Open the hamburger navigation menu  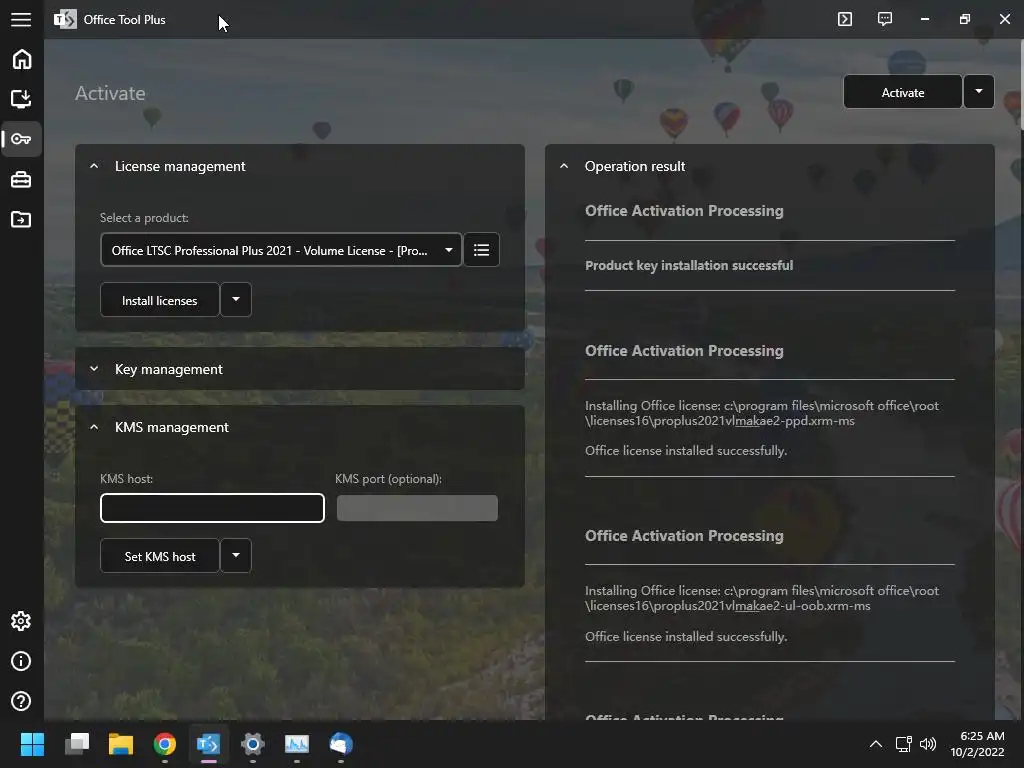click(21, 20)
